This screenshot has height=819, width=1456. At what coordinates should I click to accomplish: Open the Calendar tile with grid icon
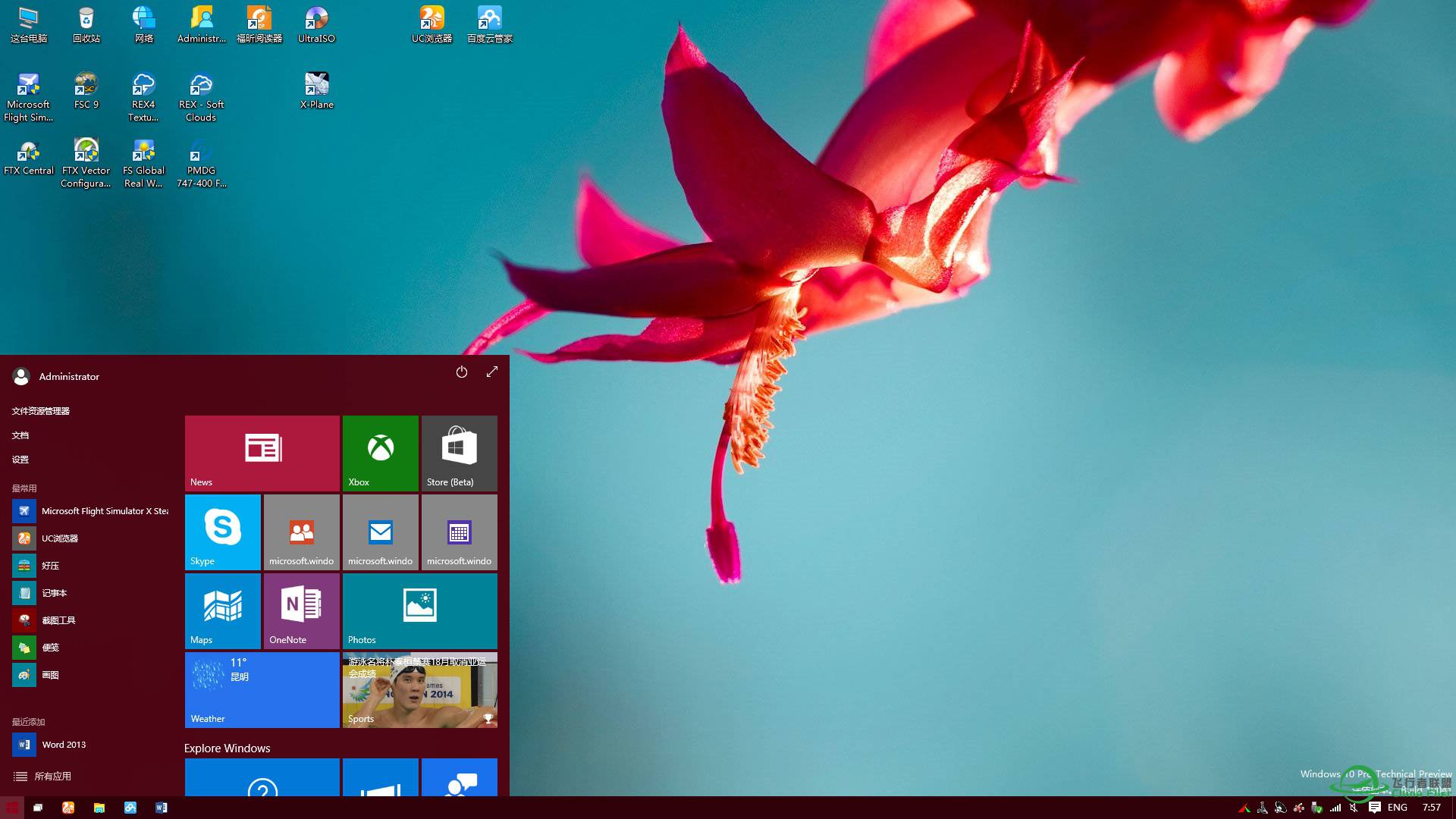[460, 532]
